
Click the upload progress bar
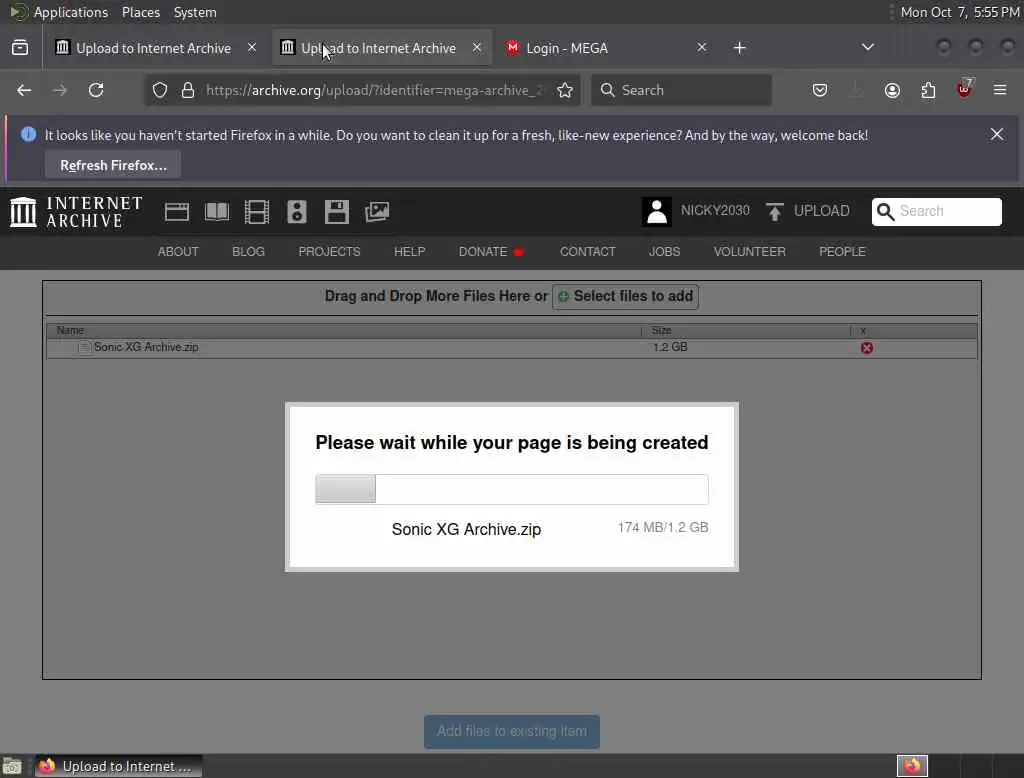[x=512, y=489]
